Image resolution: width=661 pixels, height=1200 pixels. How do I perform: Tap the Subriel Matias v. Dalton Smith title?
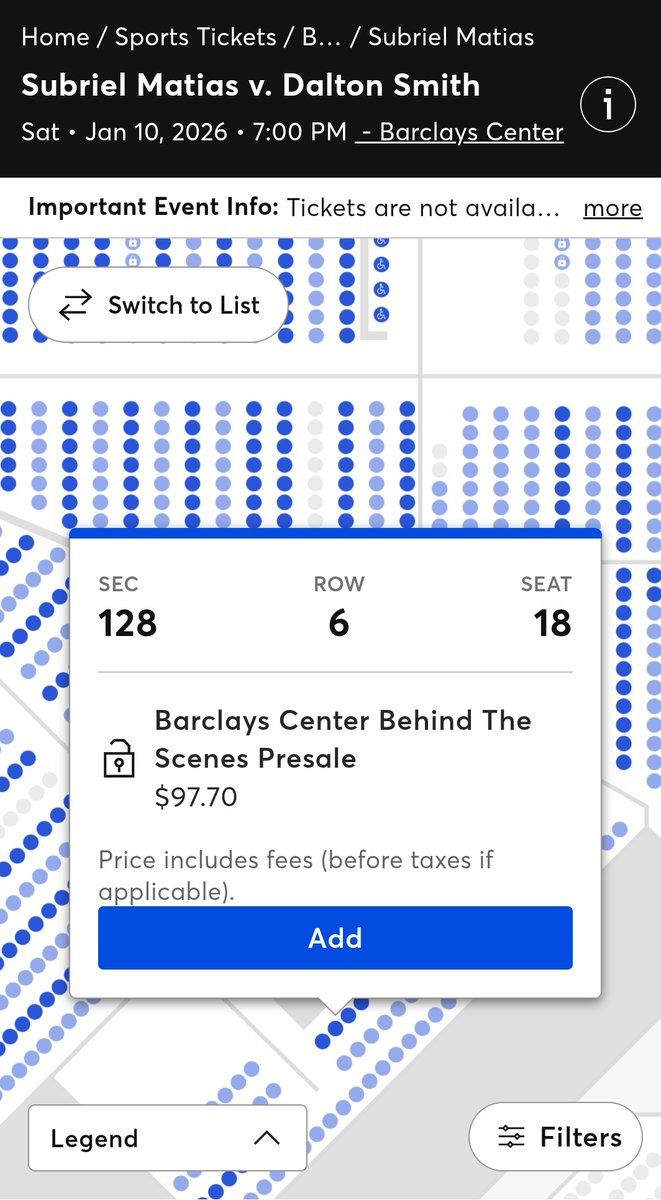pyautogui.click(x=250, y=85)
